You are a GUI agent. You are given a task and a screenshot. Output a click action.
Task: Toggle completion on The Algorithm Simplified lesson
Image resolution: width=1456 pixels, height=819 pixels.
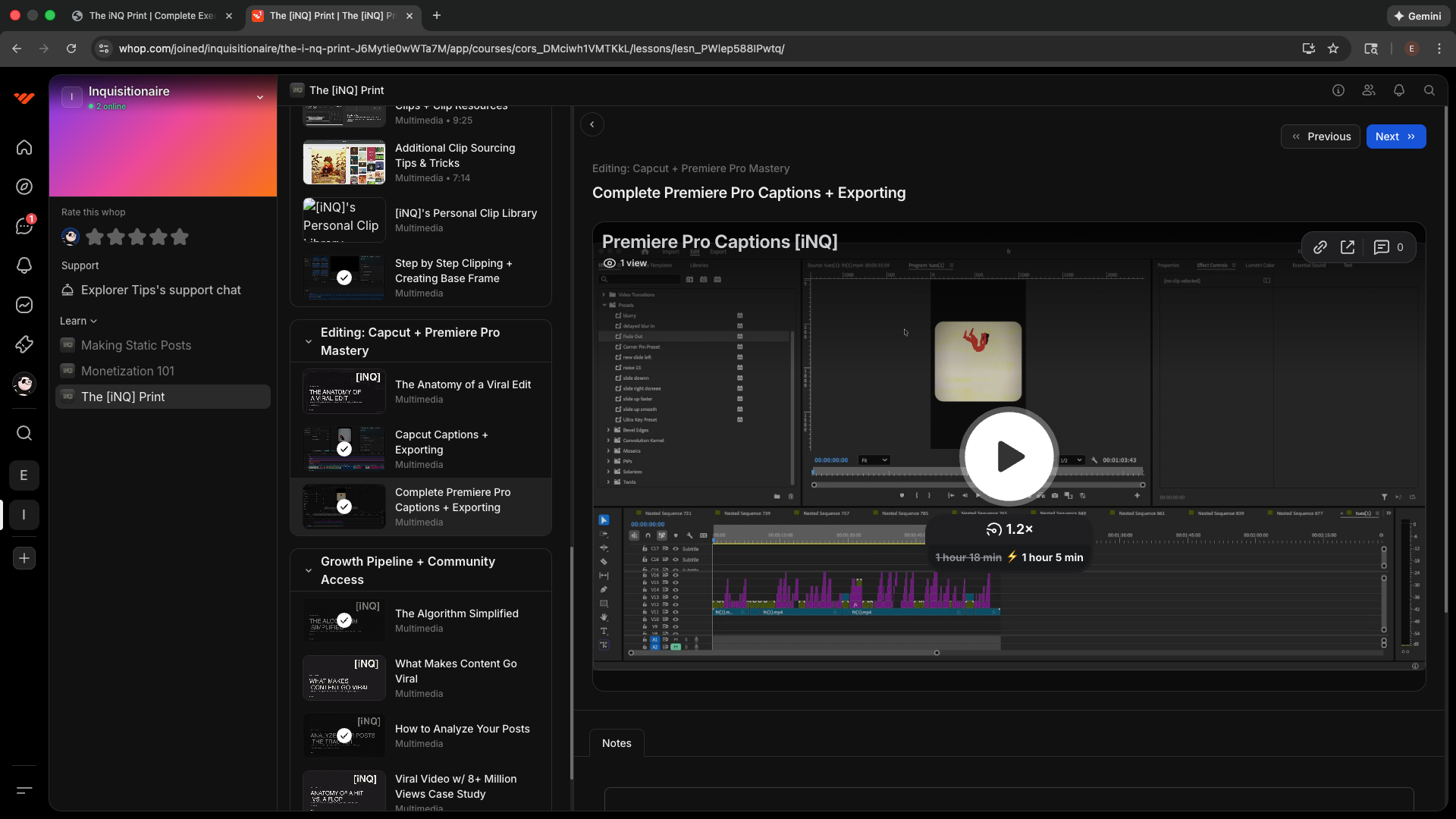[344, 620]
